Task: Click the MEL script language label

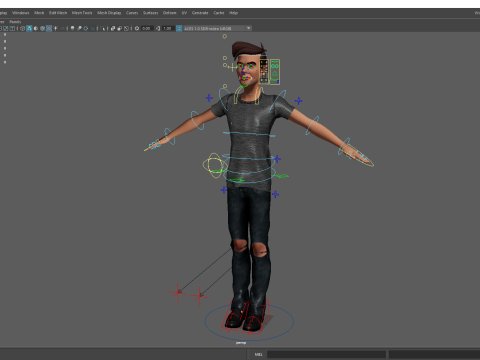Action: [258, 354]
